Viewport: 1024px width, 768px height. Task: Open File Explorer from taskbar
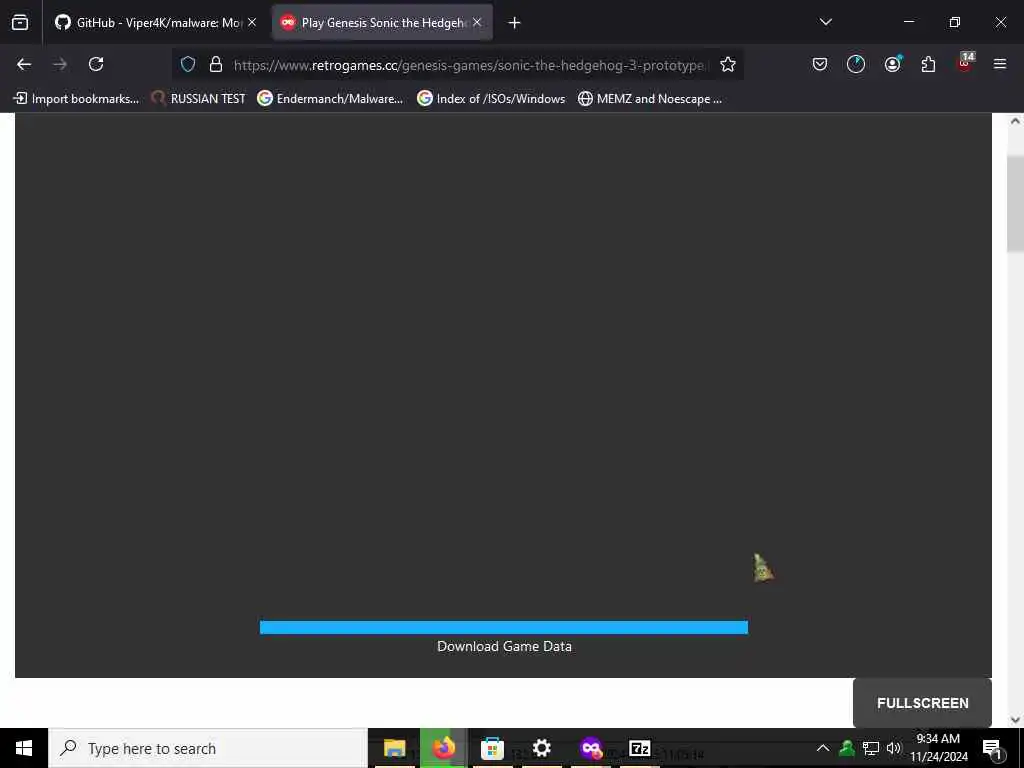coord(394,748)
